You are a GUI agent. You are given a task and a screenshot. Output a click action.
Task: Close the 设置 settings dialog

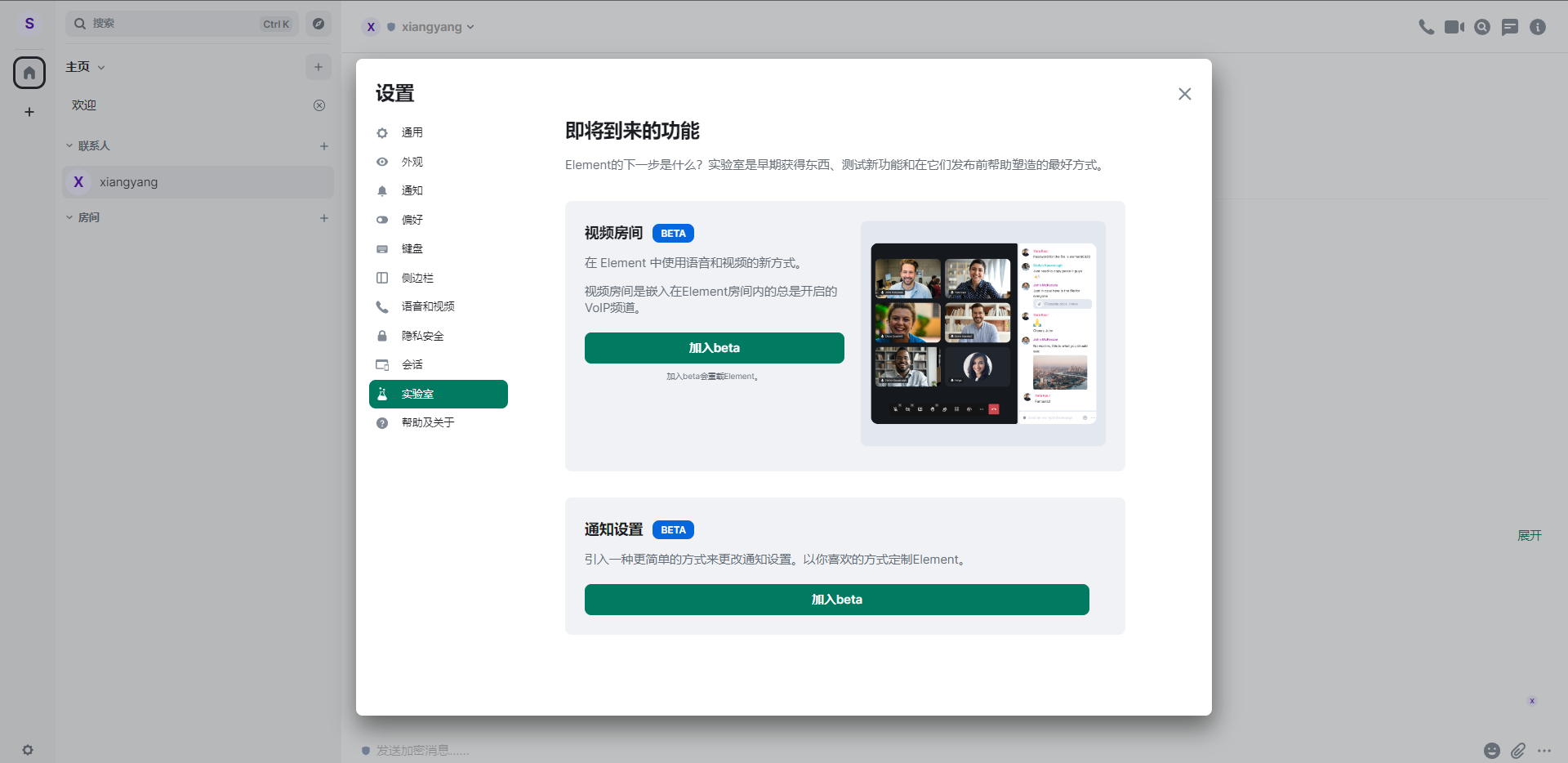coord(1185,94)
